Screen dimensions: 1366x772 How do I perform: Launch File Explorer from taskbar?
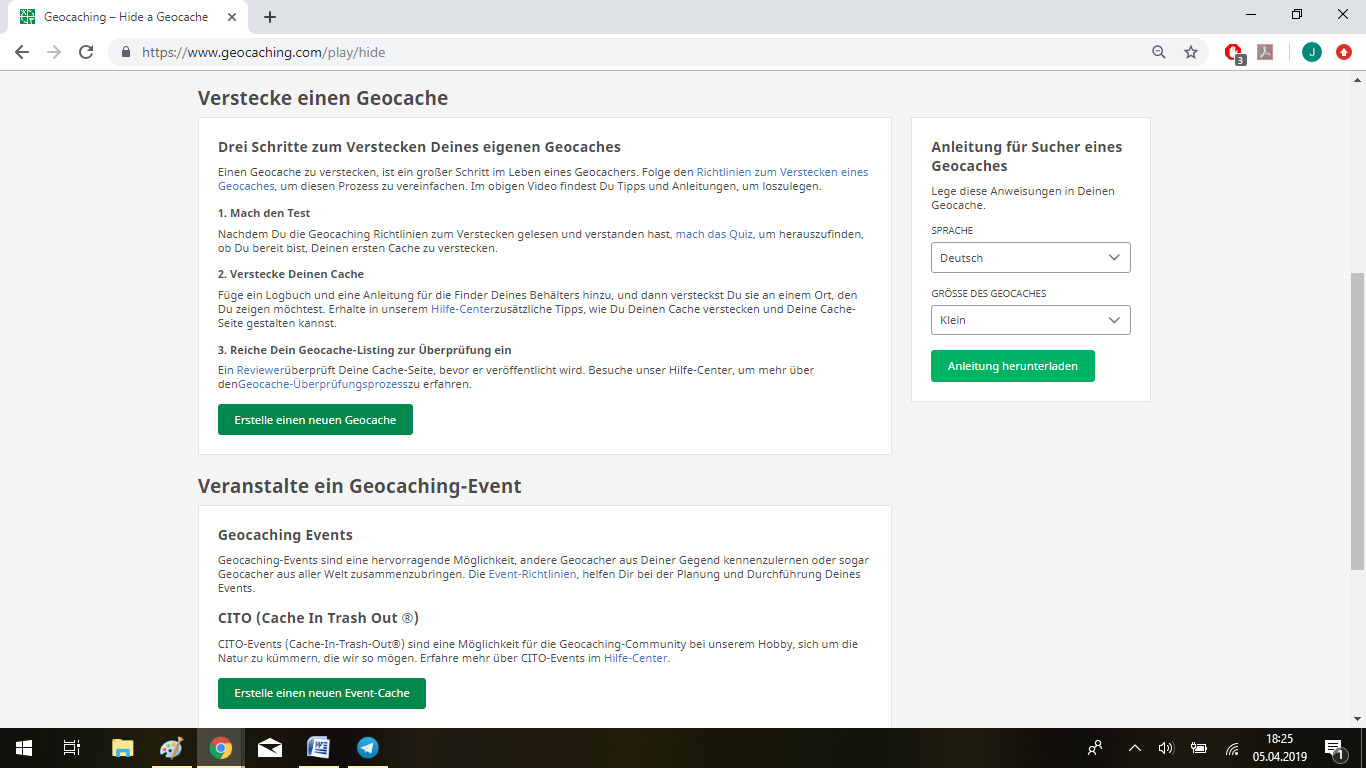[x=122, y=748]
